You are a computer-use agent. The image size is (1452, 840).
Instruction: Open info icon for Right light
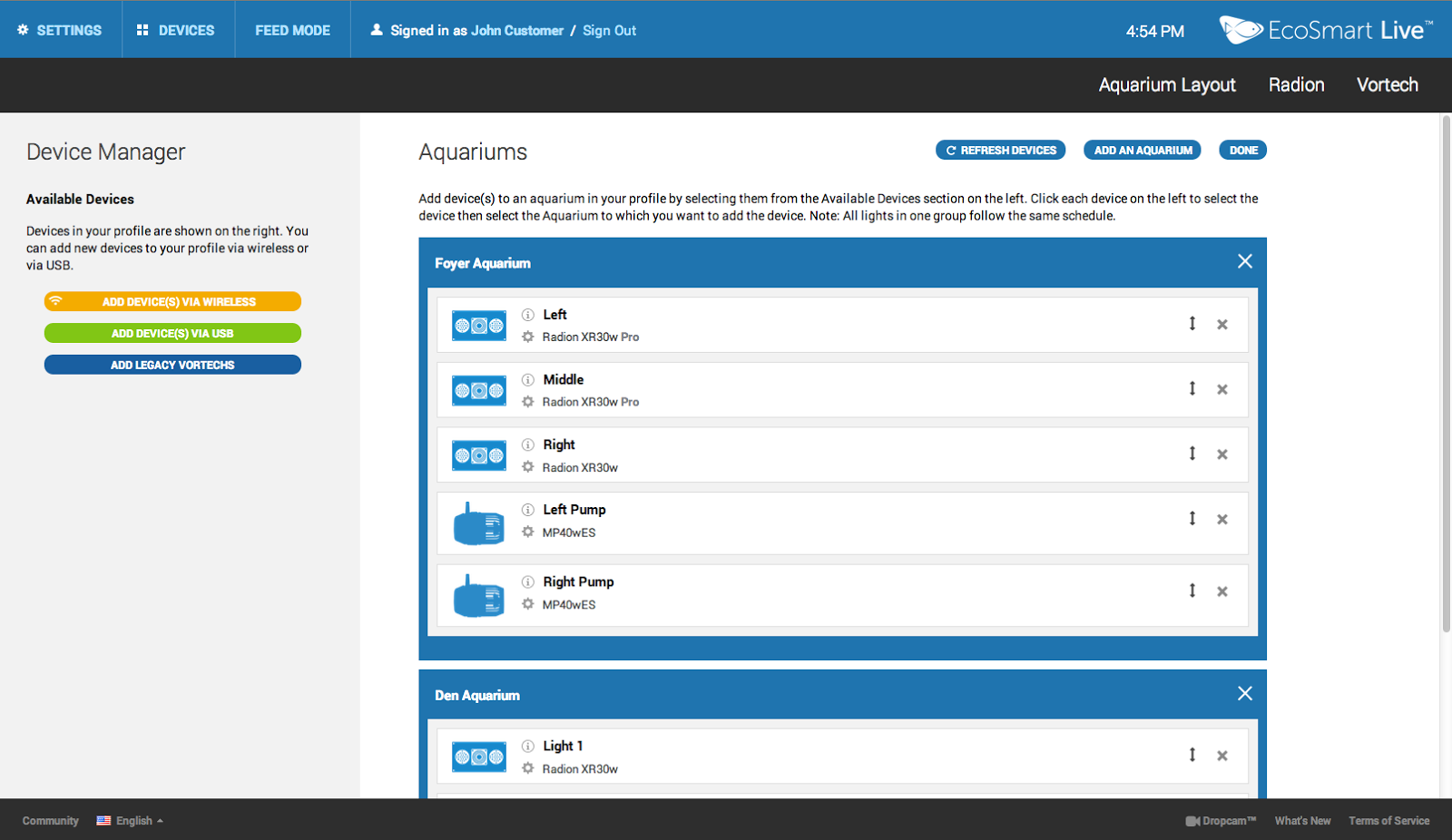tap(528, 444)
